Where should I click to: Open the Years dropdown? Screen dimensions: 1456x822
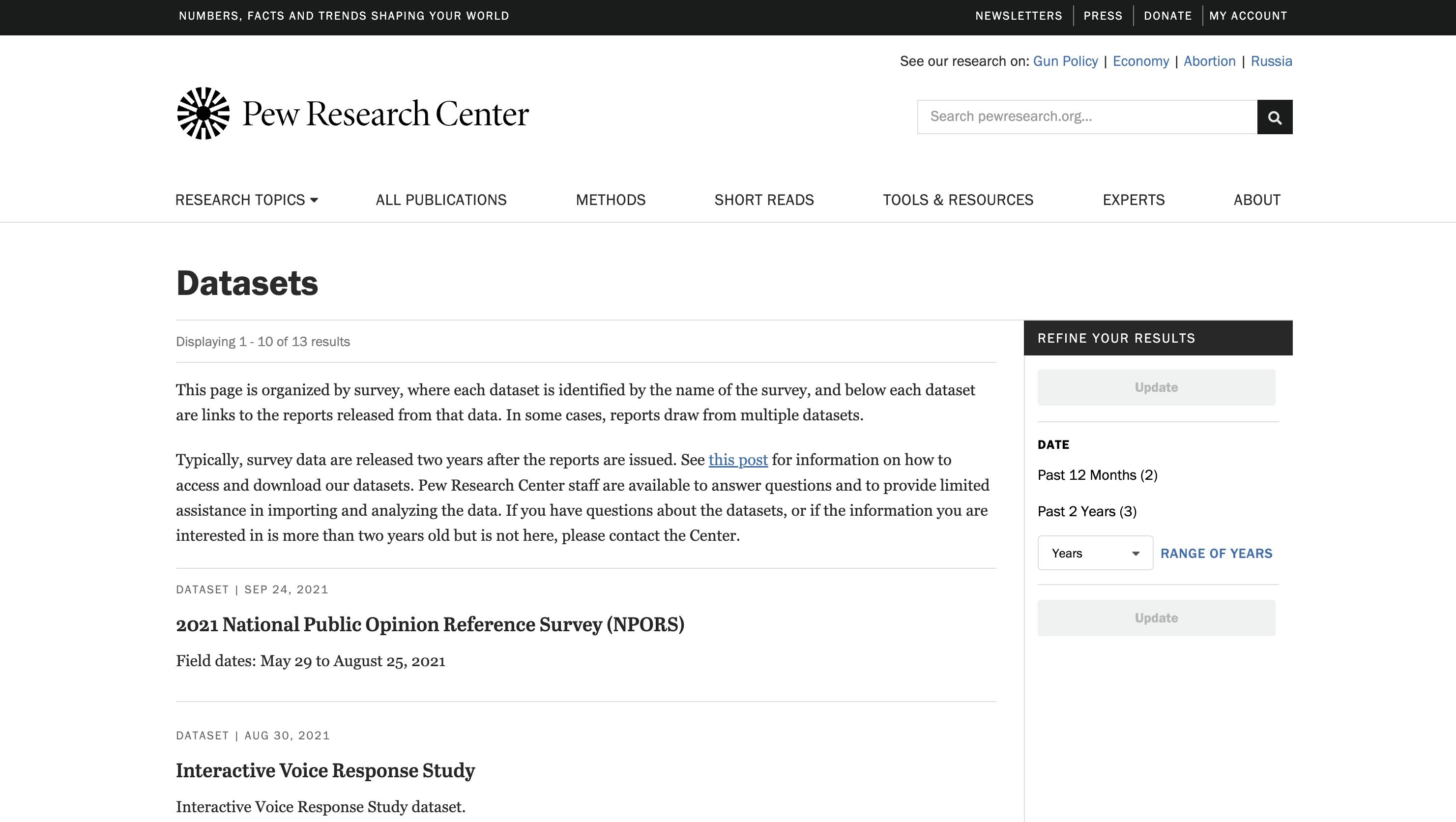[1094, 553]
